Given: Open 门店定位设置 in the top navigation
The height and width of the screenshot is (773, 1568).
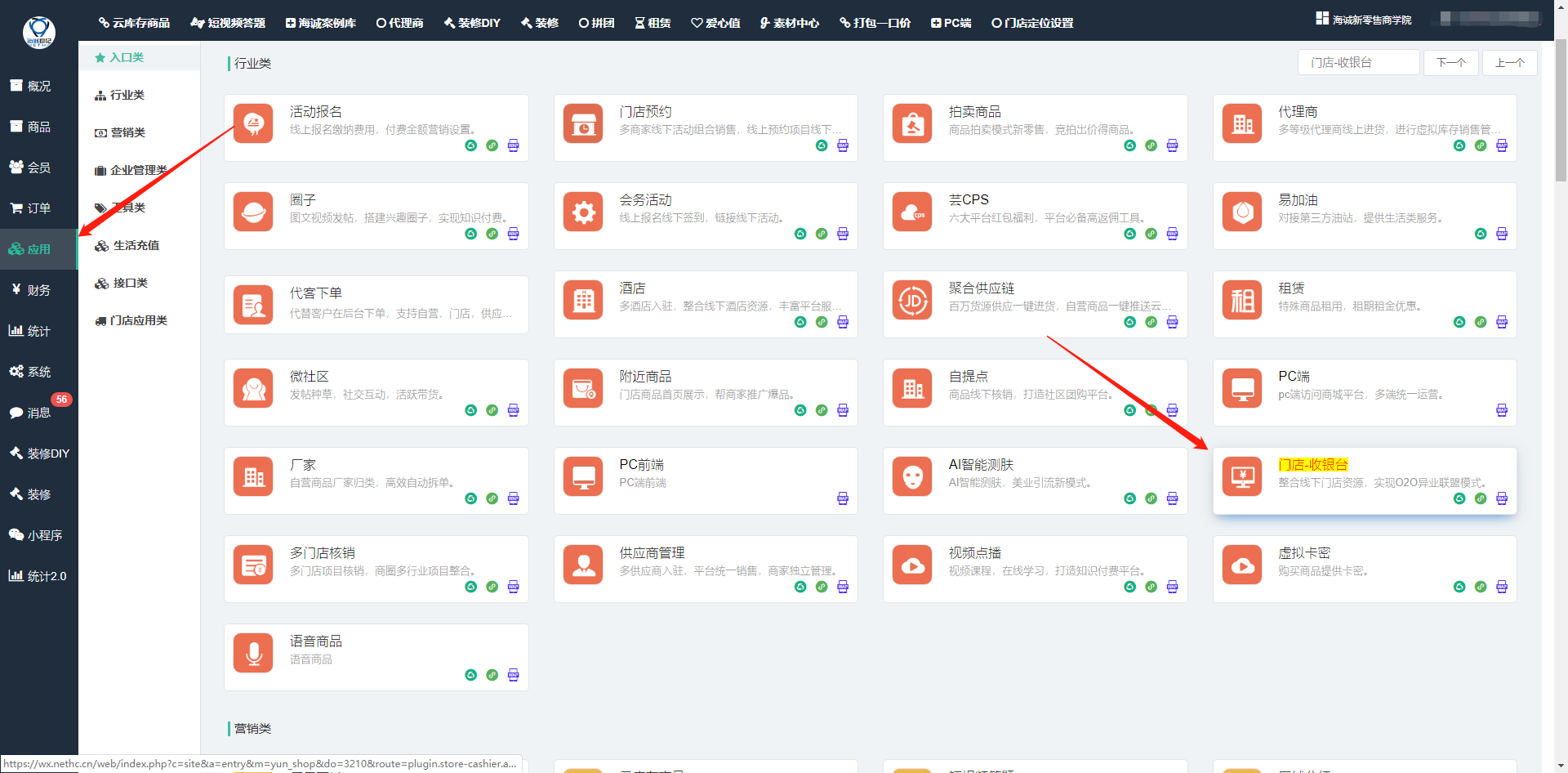Looking at the screenshot, I should pyautogui.click(x=1032, y=23).
